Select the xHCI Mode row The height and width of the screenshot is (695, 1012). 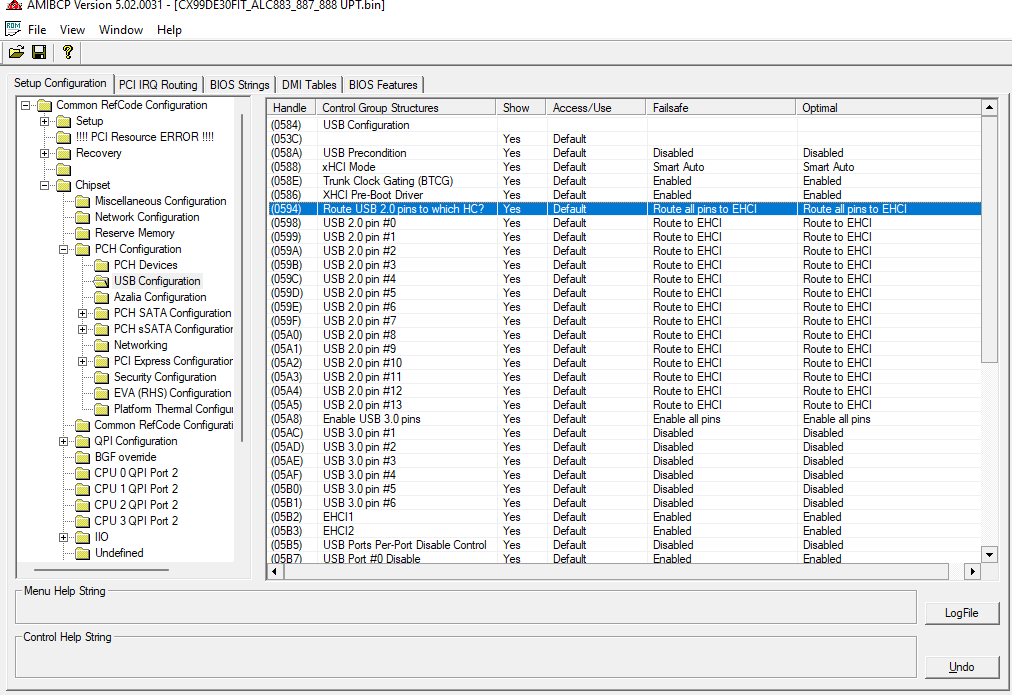click(624, 167)
